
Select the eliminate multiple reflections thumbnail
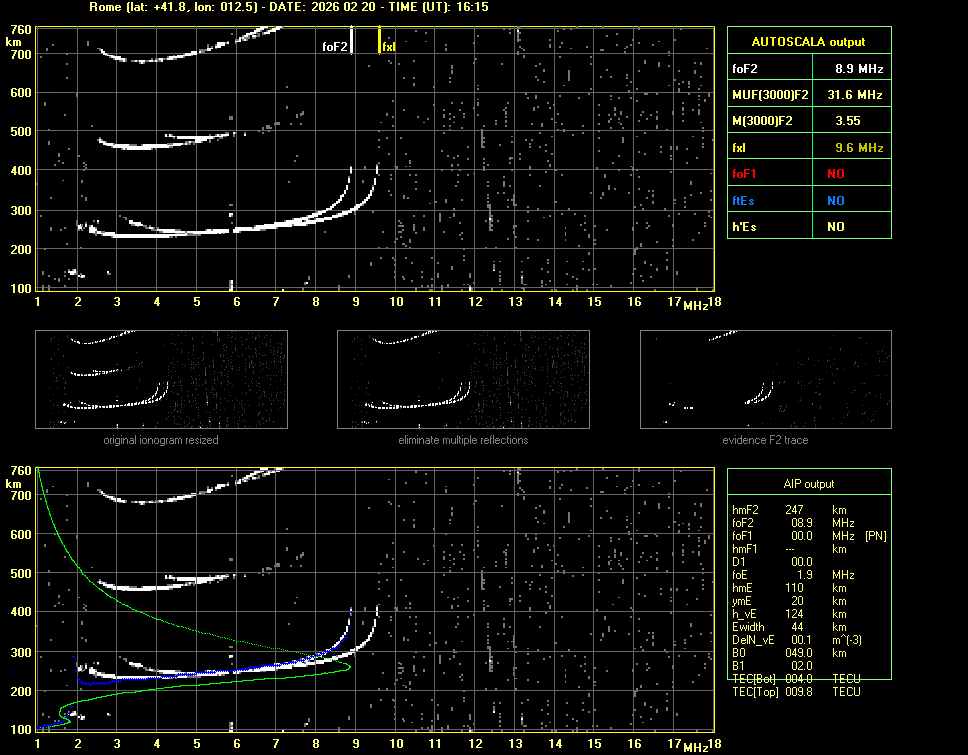pos(463,379)
